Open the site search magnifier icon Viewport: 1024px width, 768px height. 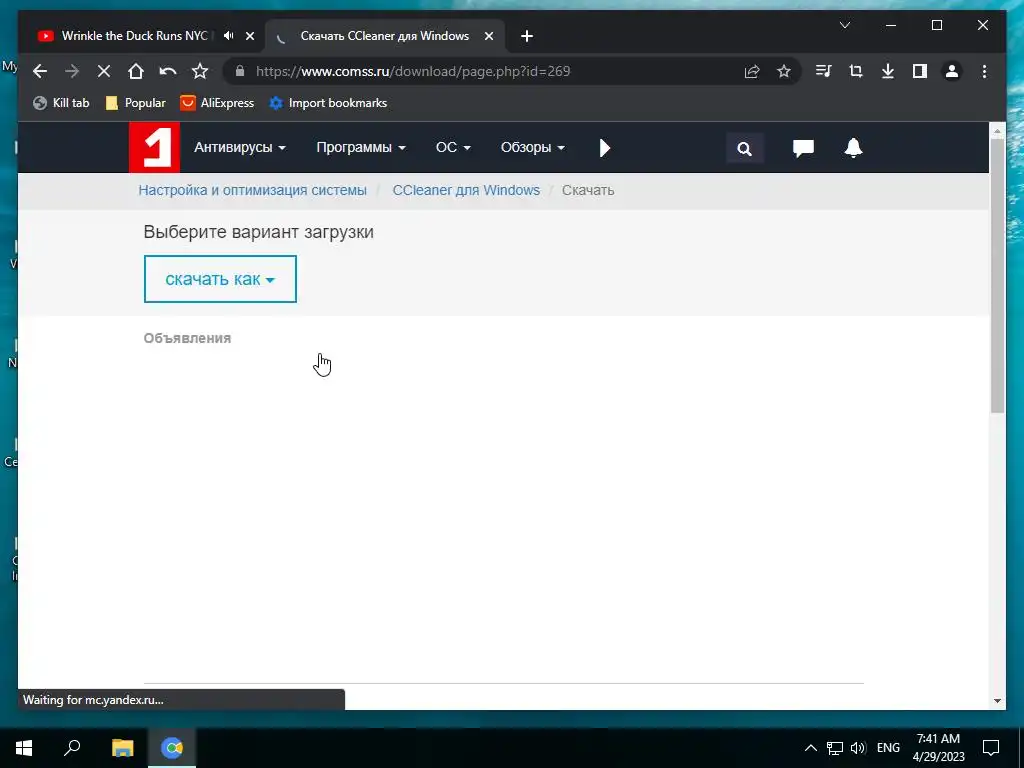[744, 148]
